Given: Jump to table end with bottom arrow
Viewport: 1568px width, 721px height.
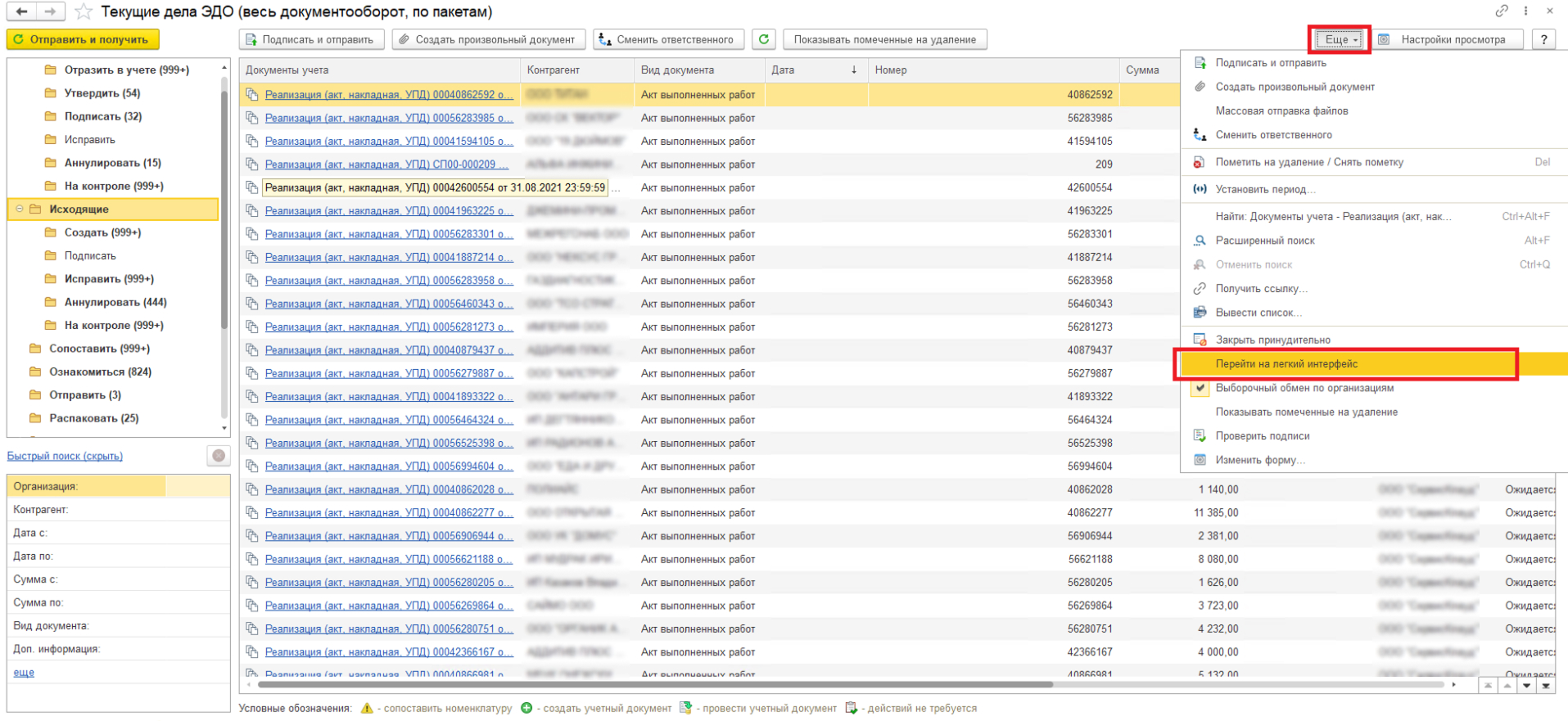Looking at the screenshot, I should click(1546, 686).
